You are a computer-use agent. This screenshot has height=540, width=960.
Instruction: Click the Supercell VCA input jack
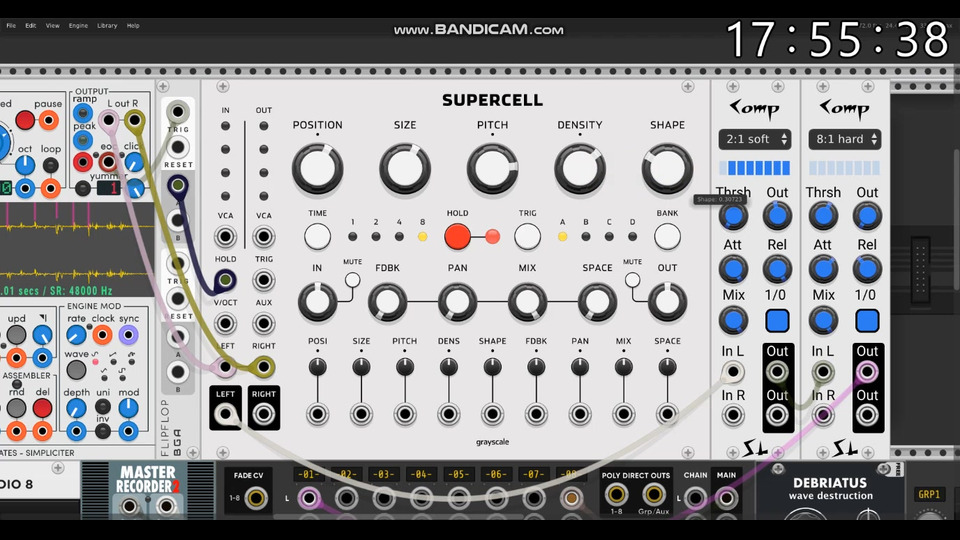pyautogui.click(x=225, y=236)
